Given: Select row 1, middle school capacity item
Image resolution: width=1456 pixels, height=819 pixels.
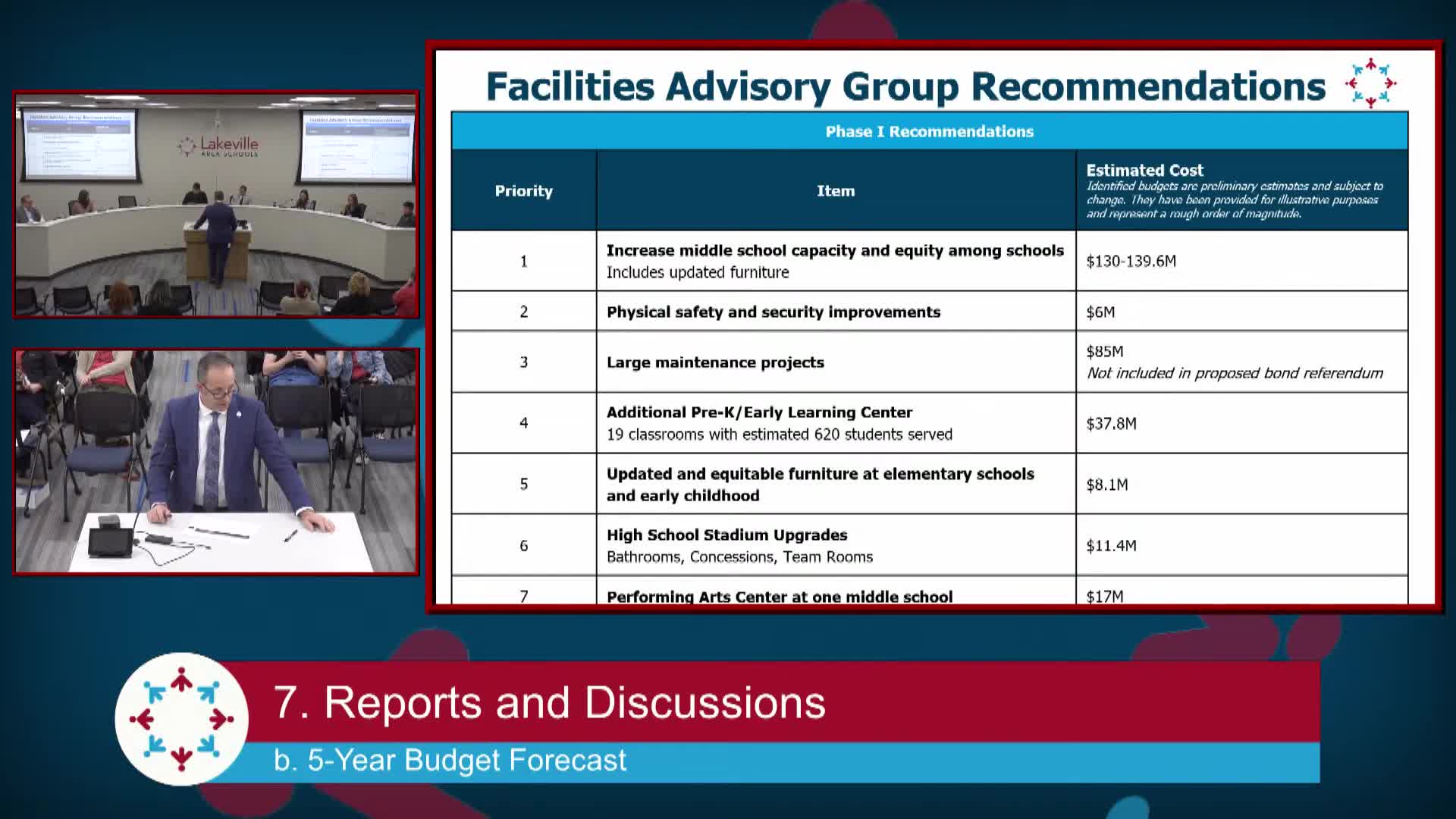Looking at the screenshot, I should coord(834,260).
